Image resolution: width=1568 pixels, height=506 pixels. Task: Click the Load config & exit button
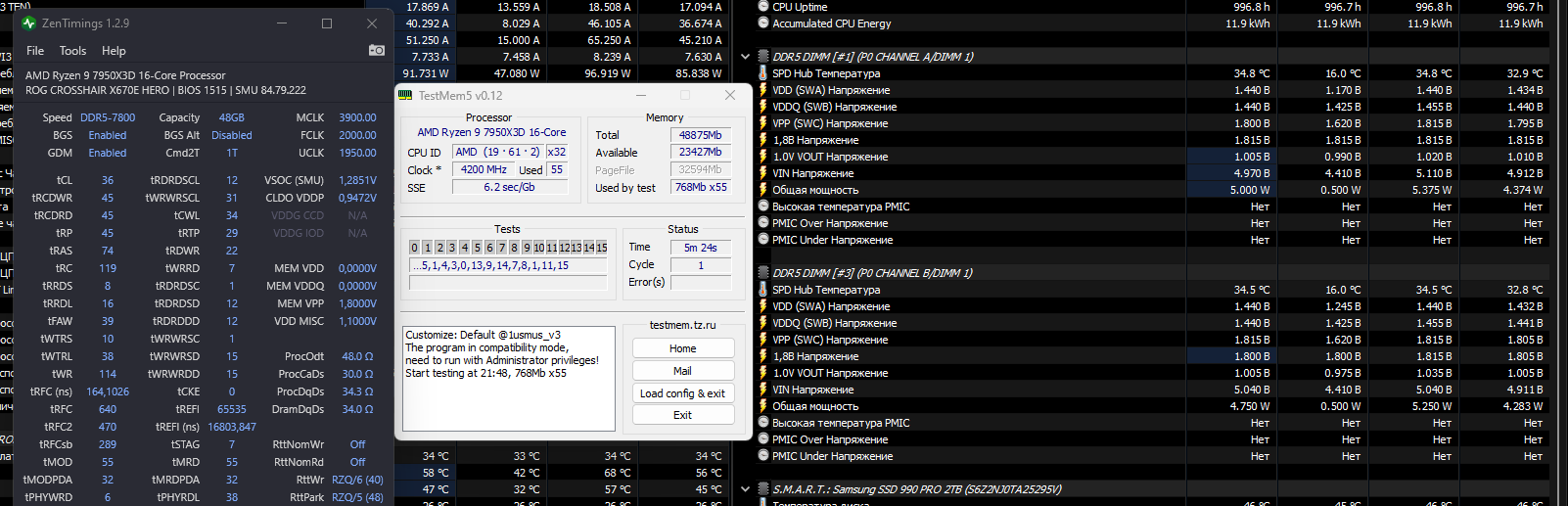pyautogui.click(x=683, y=393)
